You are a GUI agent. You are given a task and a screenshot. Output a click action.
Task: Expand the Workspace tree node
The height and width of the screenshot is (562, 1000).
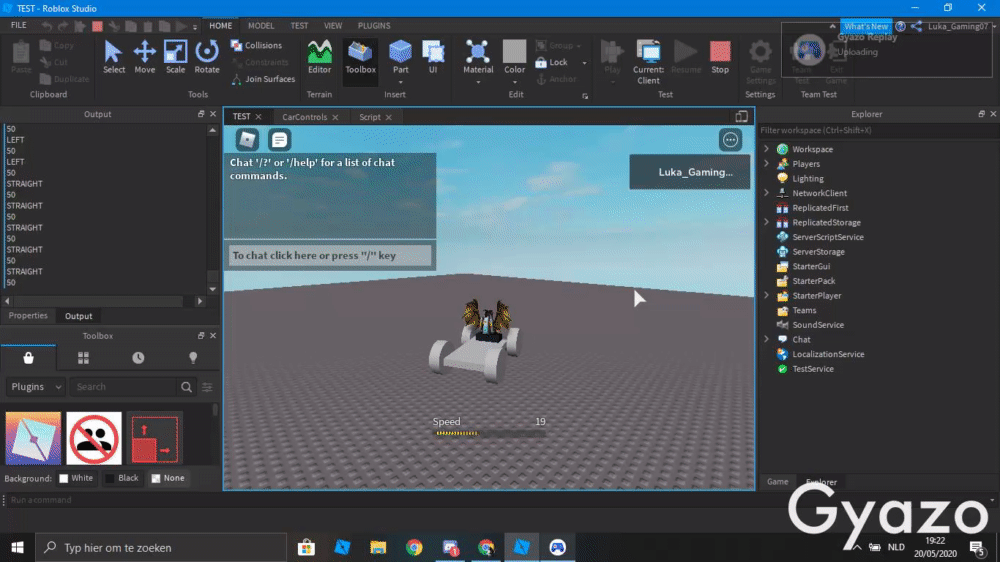767,149
